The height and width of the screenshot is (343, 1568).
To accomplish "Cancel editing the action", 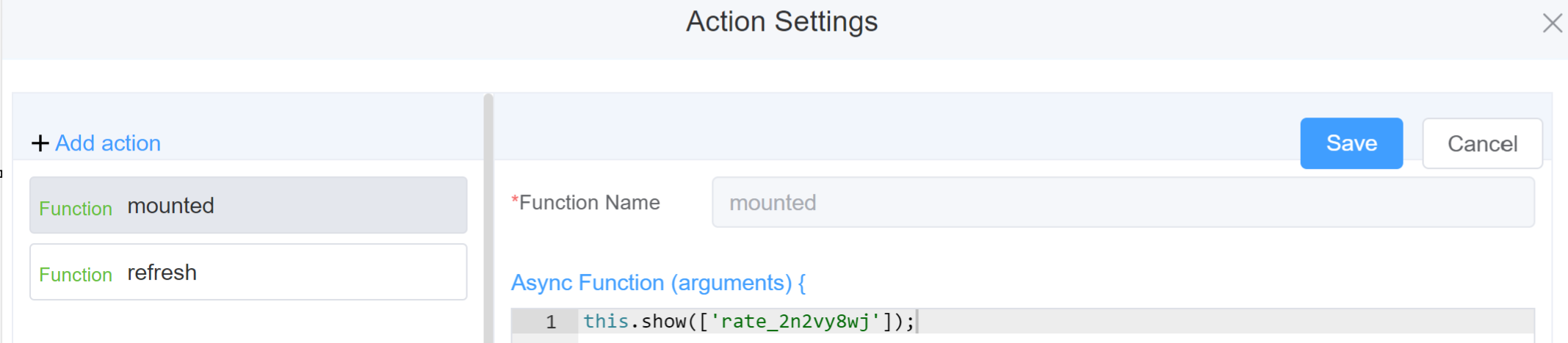I will point(1481,144).
